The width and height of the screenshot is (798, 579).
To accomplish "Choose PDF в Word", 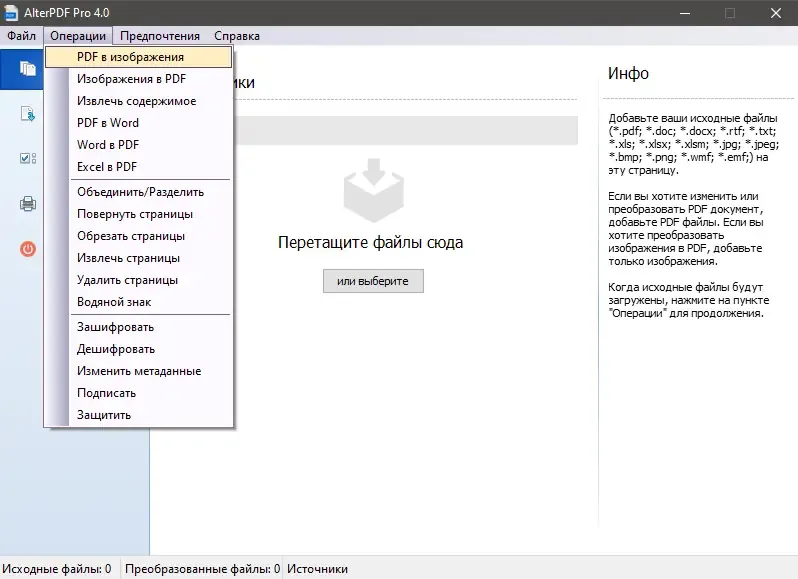I will [138, 123].
